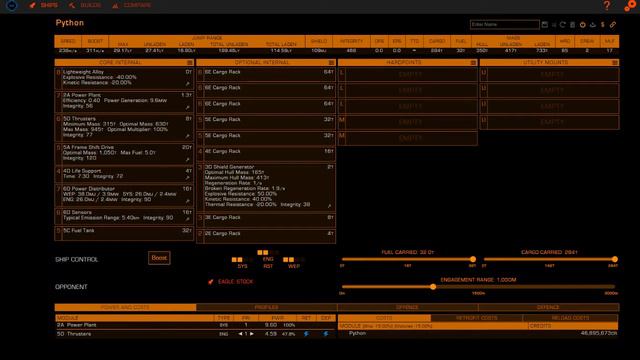Open the Builds menu
640x360 pixels.
[85, 5]
